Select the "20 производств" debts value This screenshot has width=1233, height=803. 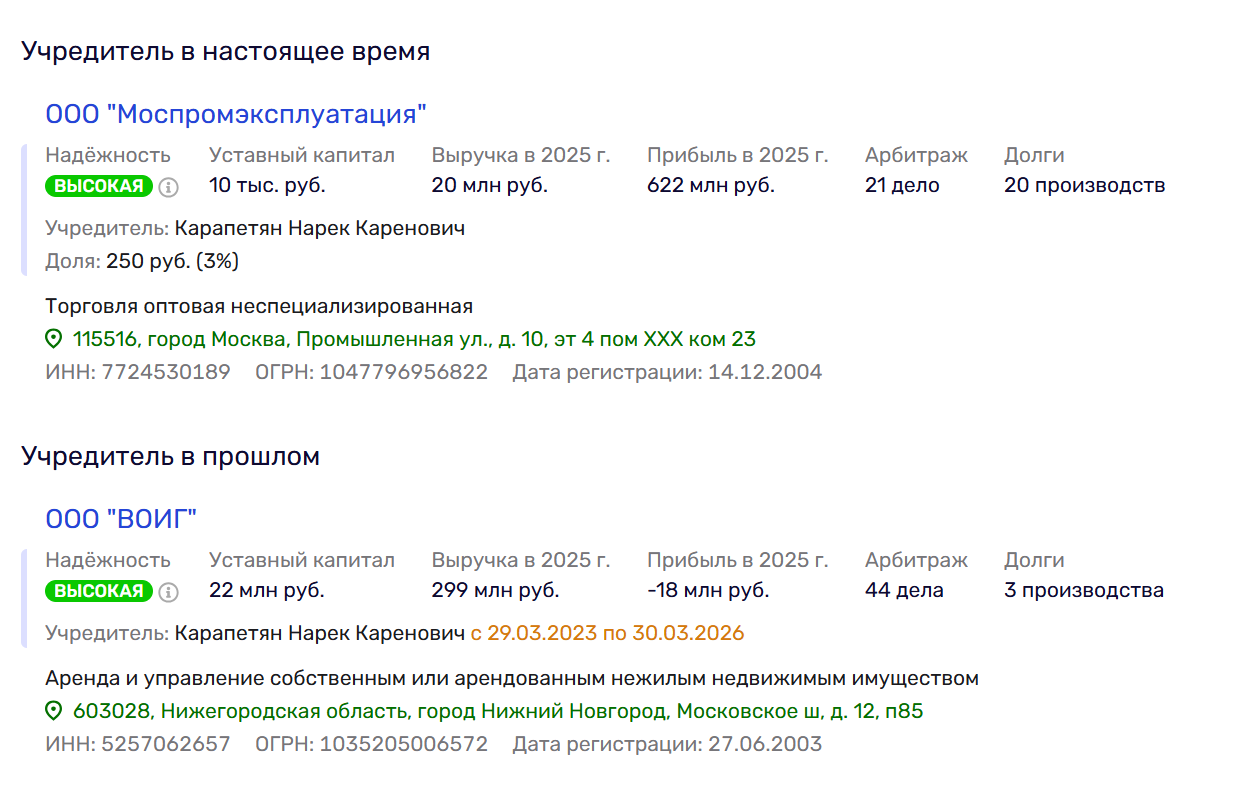(x=1085, y=185)
